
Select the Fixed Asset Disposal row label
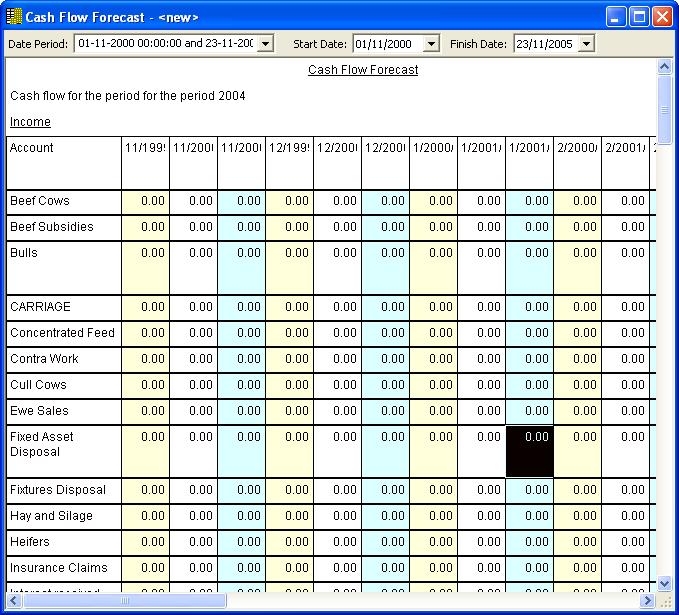64,451
